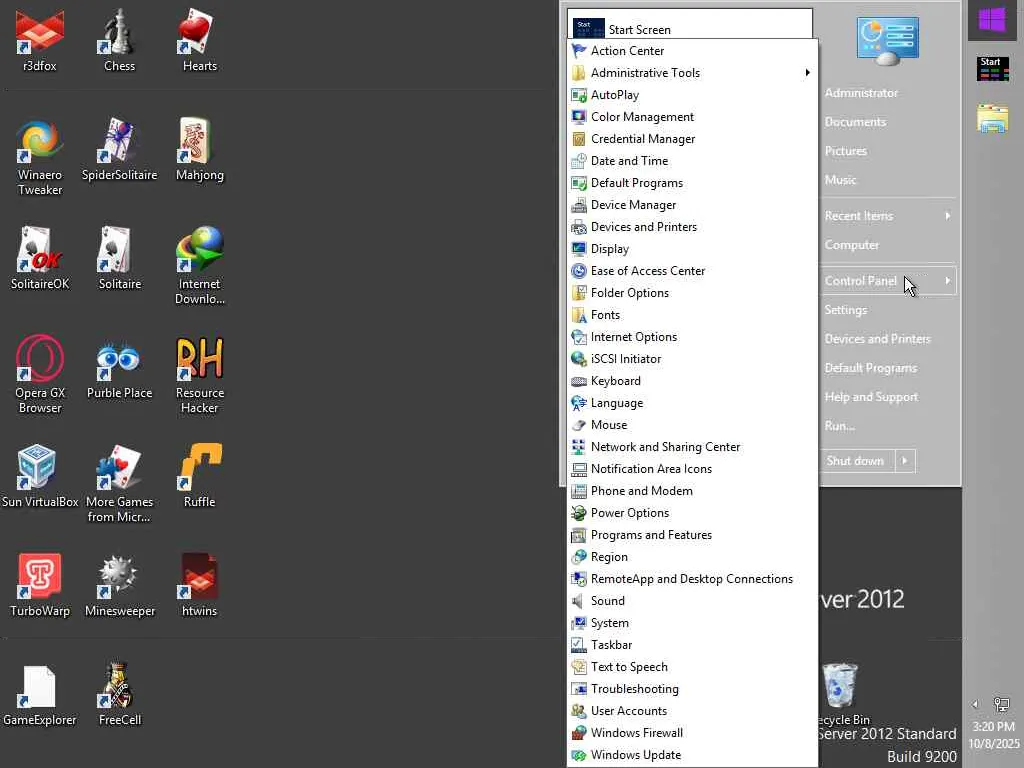Screen dimensions: 1024x768
Task: Open User Accounts menu item
Action: [x=692, y=711]
